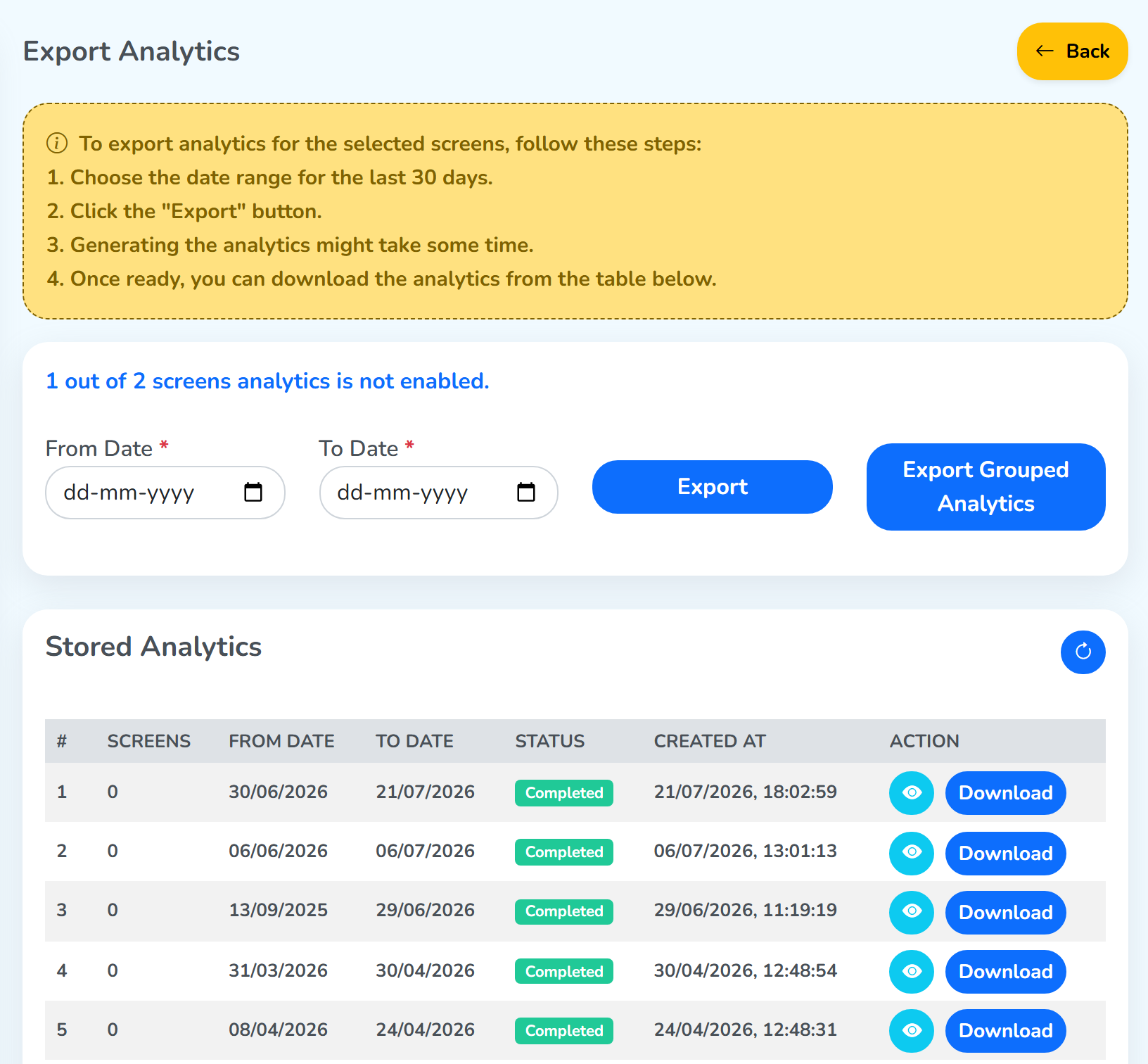This screenshot has height=1064, width=1148.
Task: Download analytics from row 1
Action: pos(1005,793)
